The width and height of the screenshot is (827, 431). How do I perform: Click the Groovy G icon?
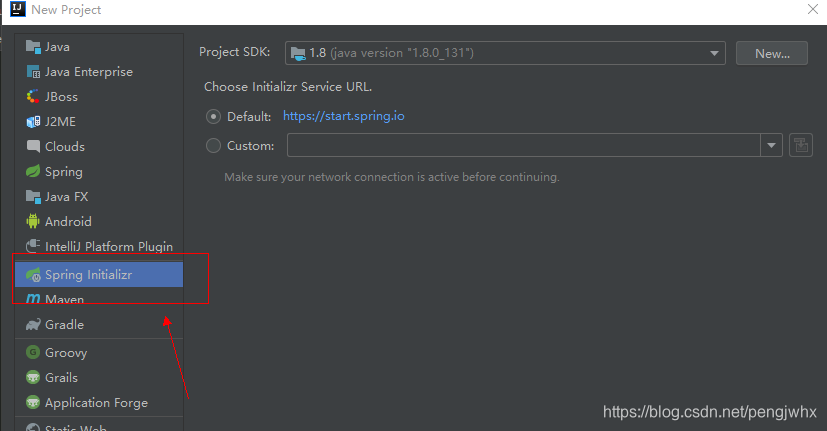[x=33, y=352]
